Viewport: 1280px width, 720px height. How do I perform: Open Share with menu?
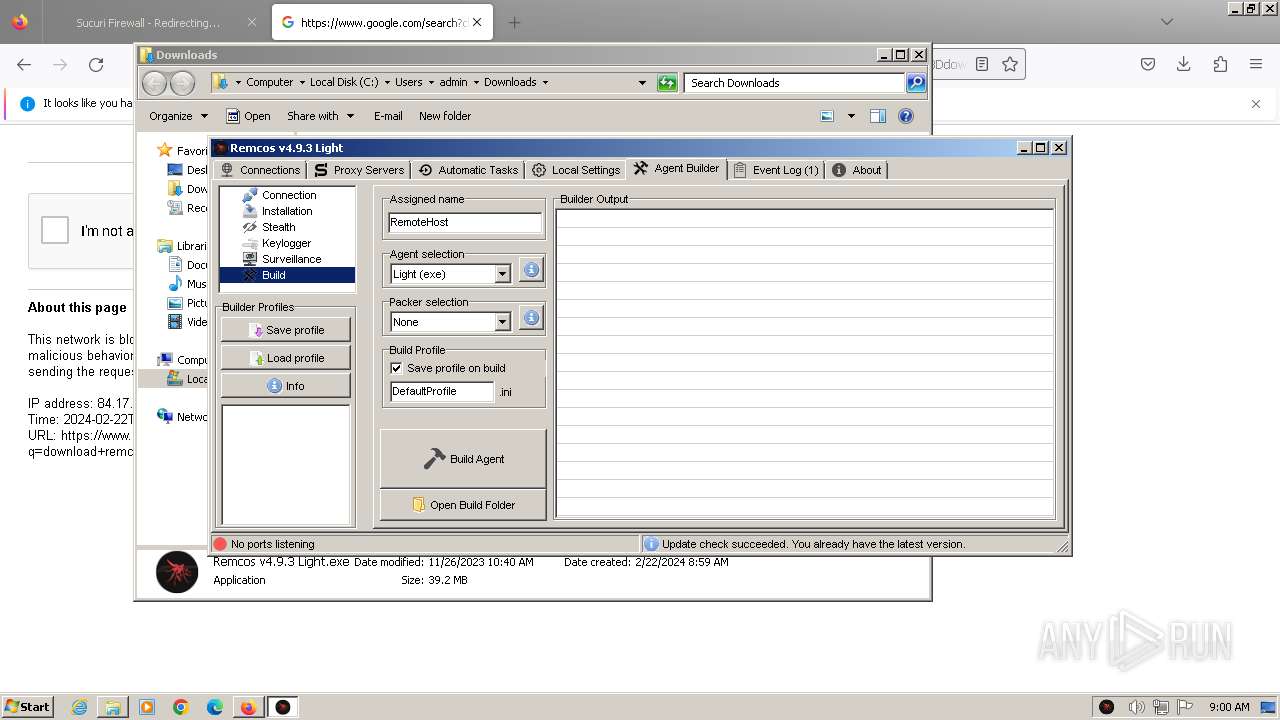pyautogui.click(x=320, y=116)
